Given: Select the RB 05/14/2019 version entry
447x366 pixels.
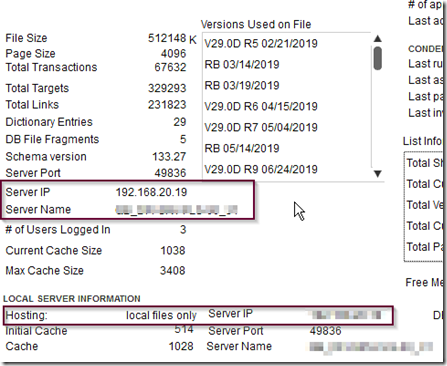Looking at the screenshot, I should pos(242,149).
